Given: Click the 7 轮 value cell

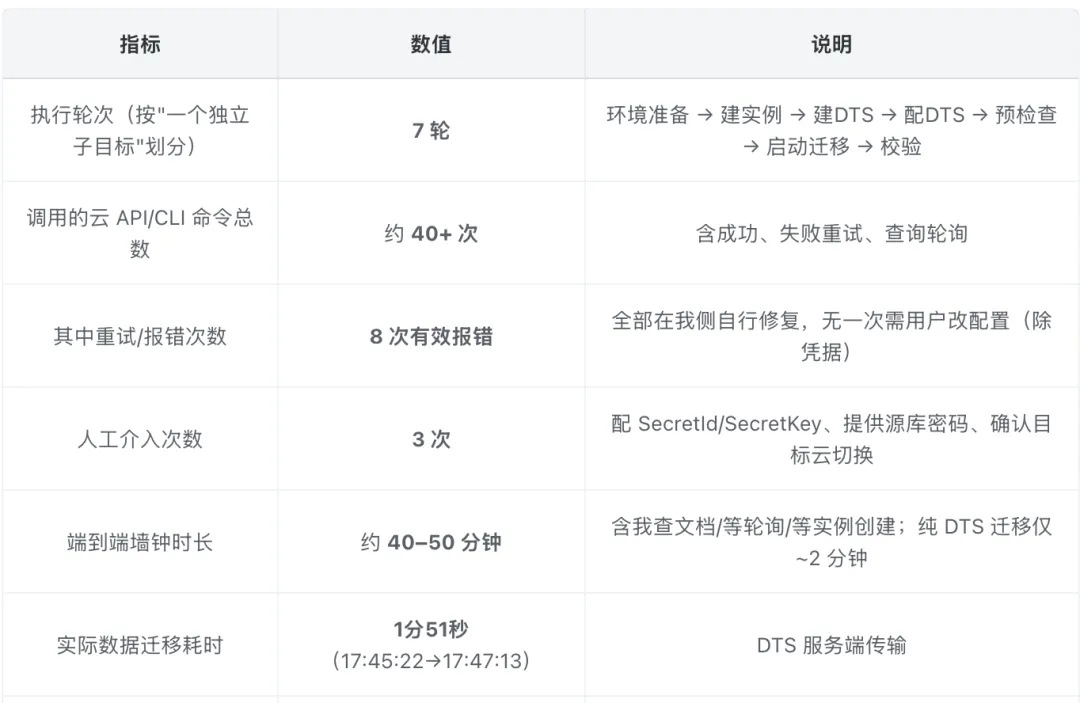Looking at the screenshot, I should tap(431, 130).
